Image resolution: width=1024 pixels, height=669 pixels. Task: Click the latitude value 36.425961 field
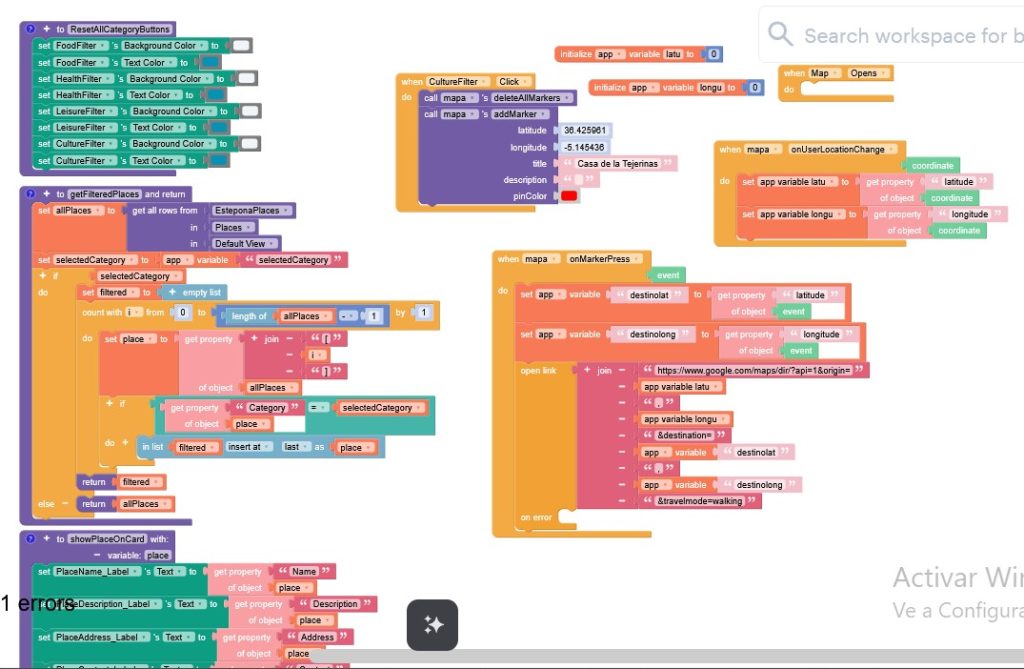(x=585, y=131)
